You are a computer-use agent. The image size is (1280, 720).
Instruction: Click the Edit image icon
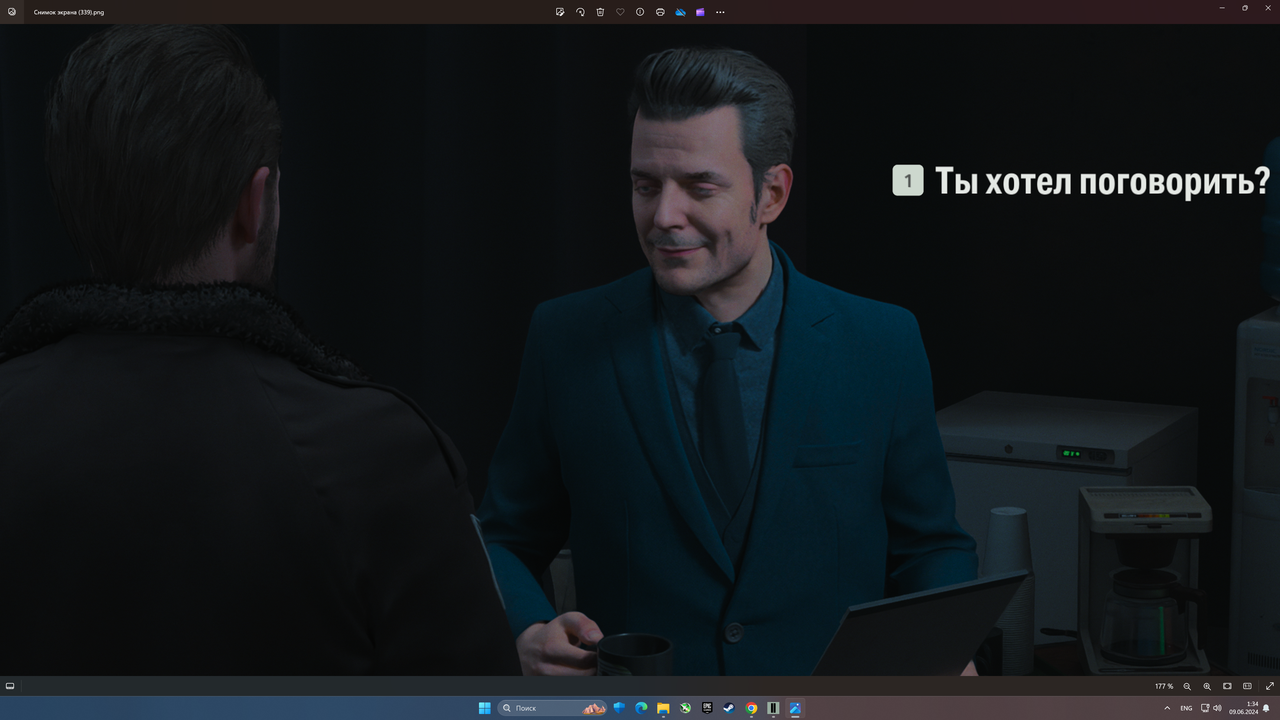pos(560,12)
